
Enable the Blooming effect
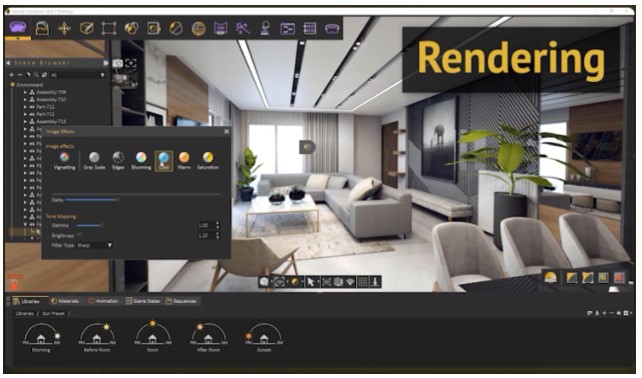(x=141, y=161)
